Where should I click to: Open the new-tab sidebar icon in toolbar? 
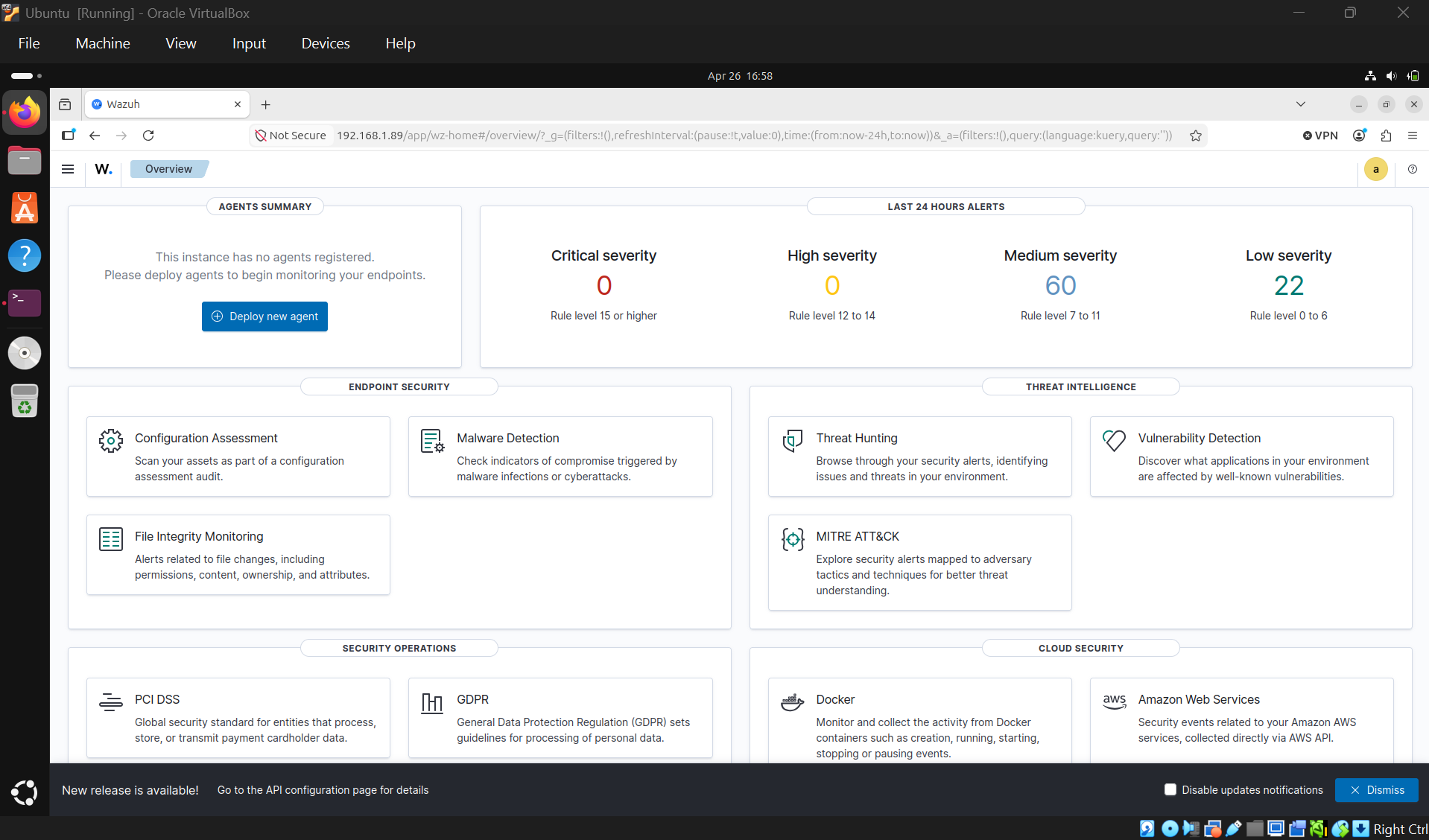coord(68,136)
